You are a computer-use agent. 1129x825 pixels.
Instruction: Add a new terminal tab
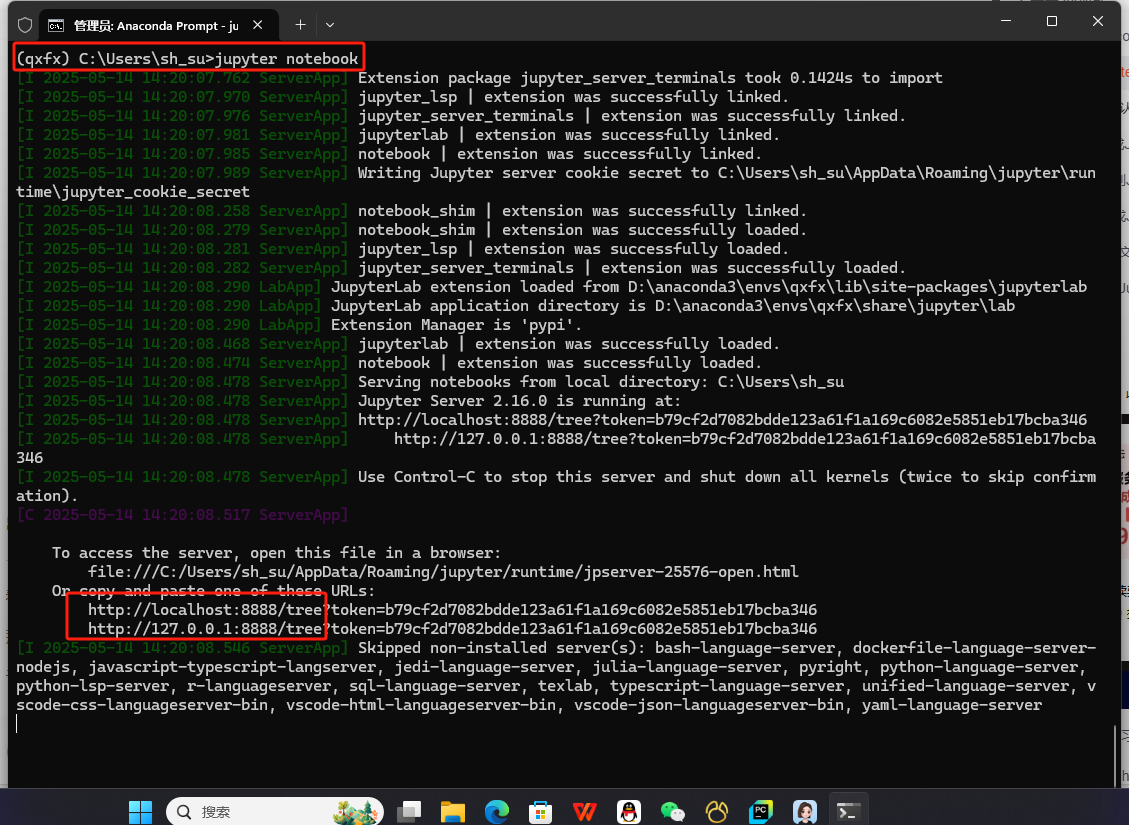[300, 25]
